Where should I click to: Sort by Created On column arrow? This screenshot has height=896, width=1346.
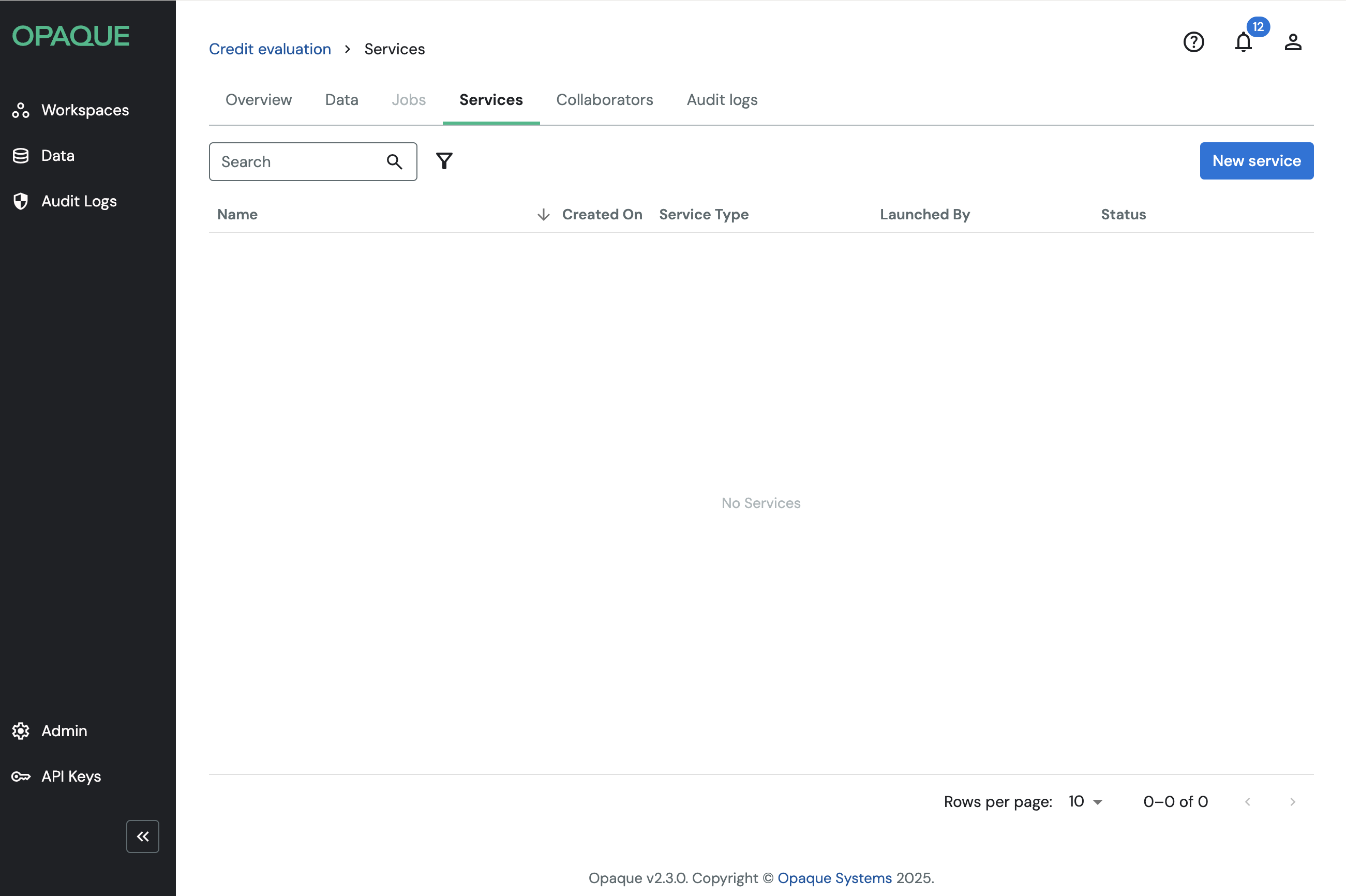click(543, 214)
